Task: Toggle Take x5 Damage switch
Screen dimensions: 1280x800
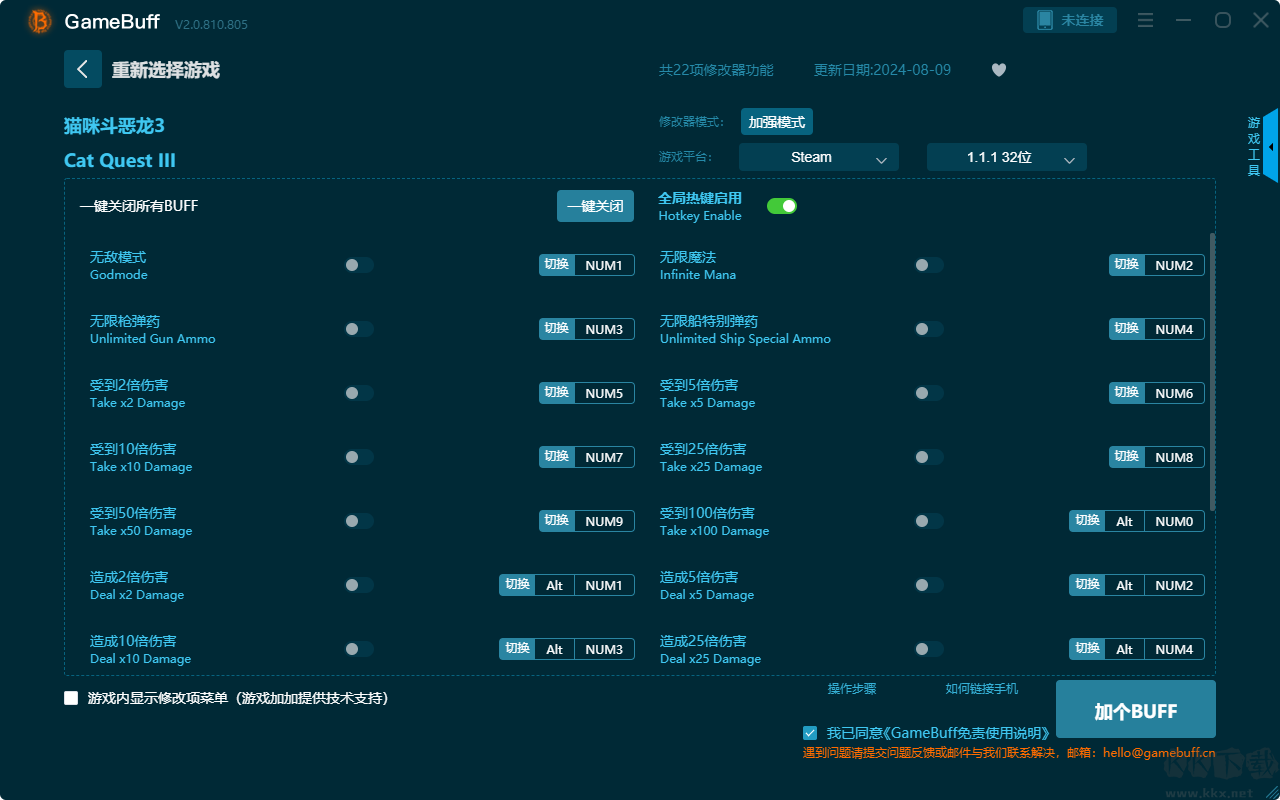Action: tap(929, 393)
